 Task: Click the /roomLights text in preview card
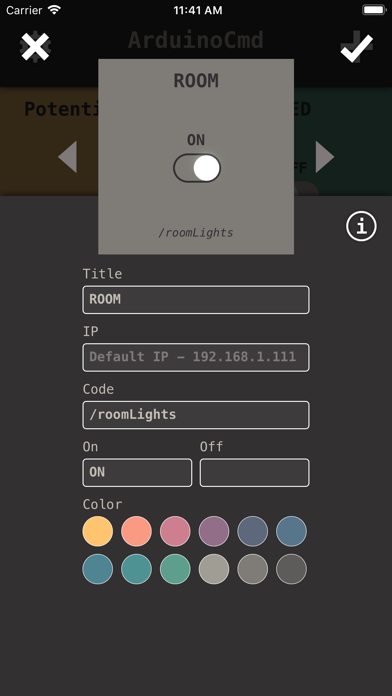coord(196,233)
